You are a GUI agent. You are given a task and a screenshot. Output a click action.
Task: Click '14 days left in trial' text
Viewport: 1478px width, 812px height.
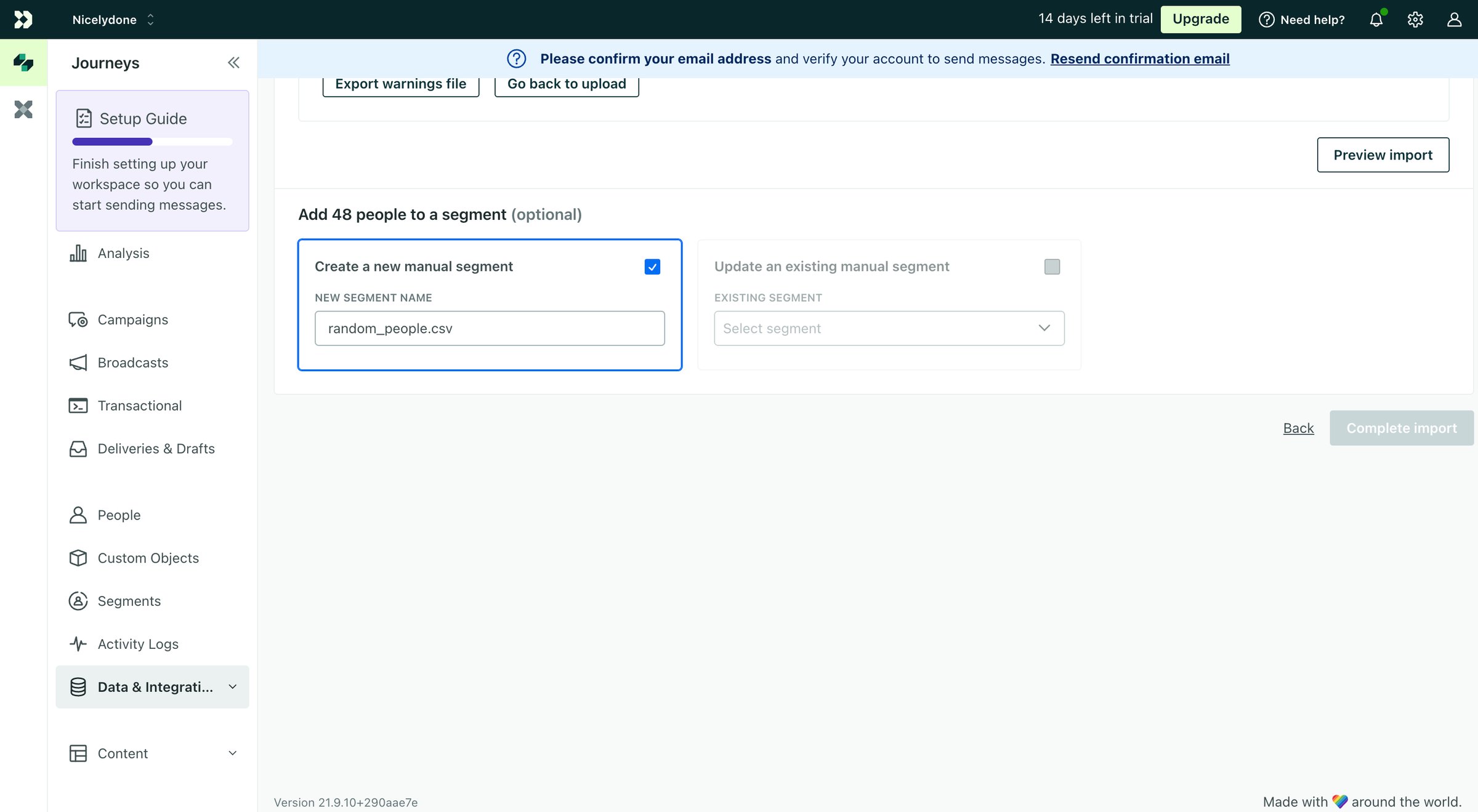point(1096,18)
